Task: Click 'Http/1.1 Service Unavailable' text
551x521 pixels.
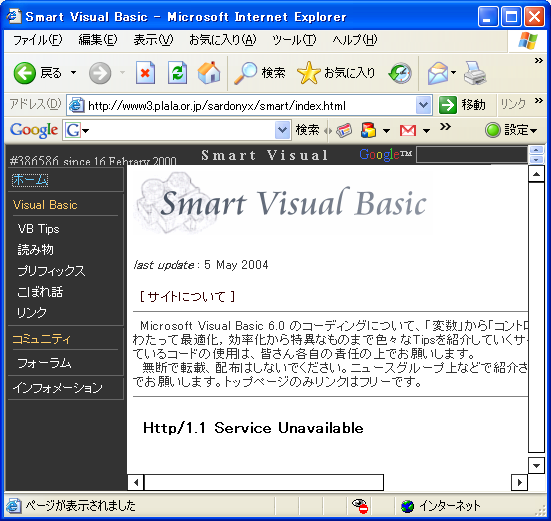Action: 253,428
